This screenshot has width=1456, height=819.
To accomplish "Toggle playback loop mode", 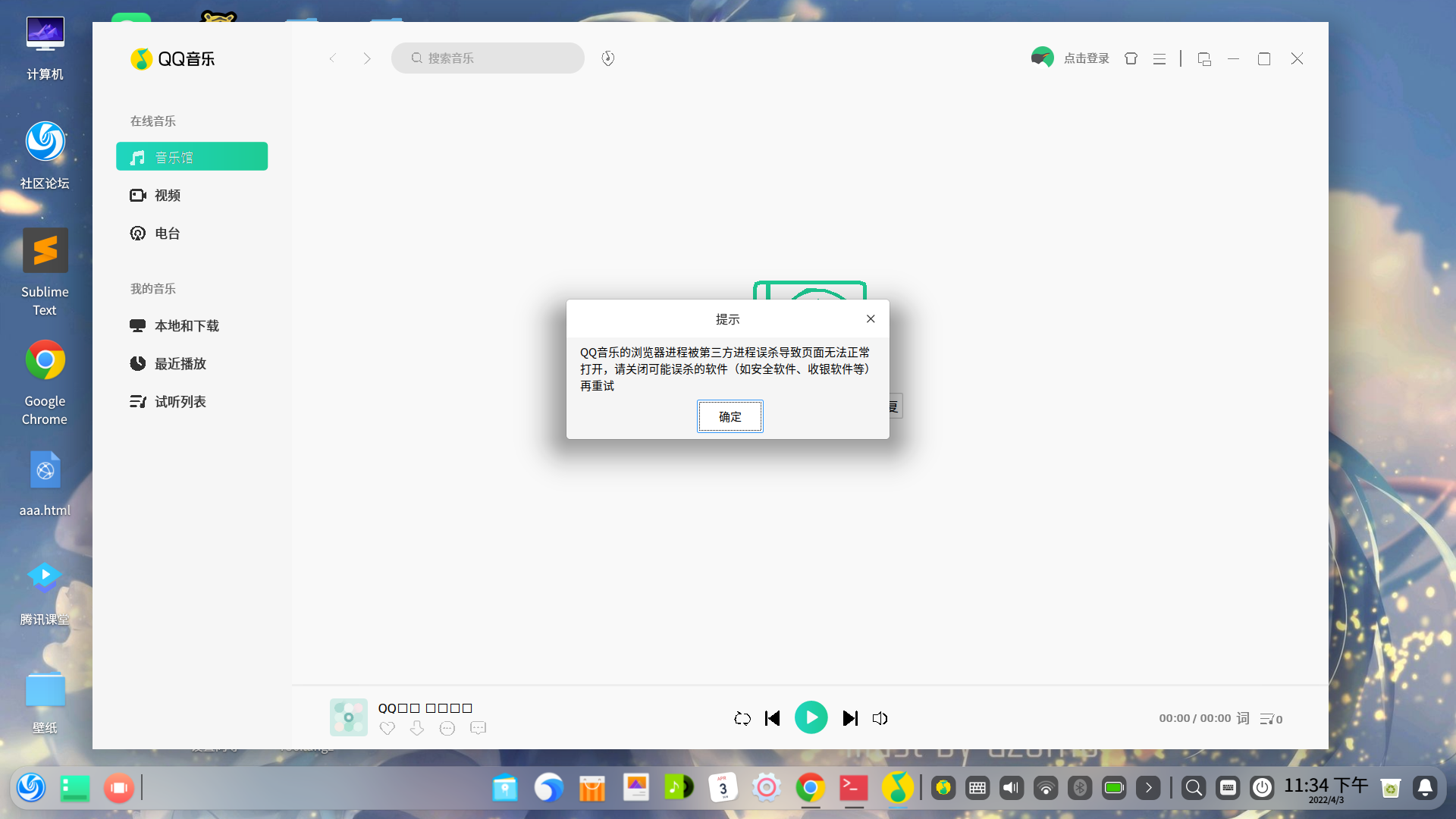I will (742, 718).
